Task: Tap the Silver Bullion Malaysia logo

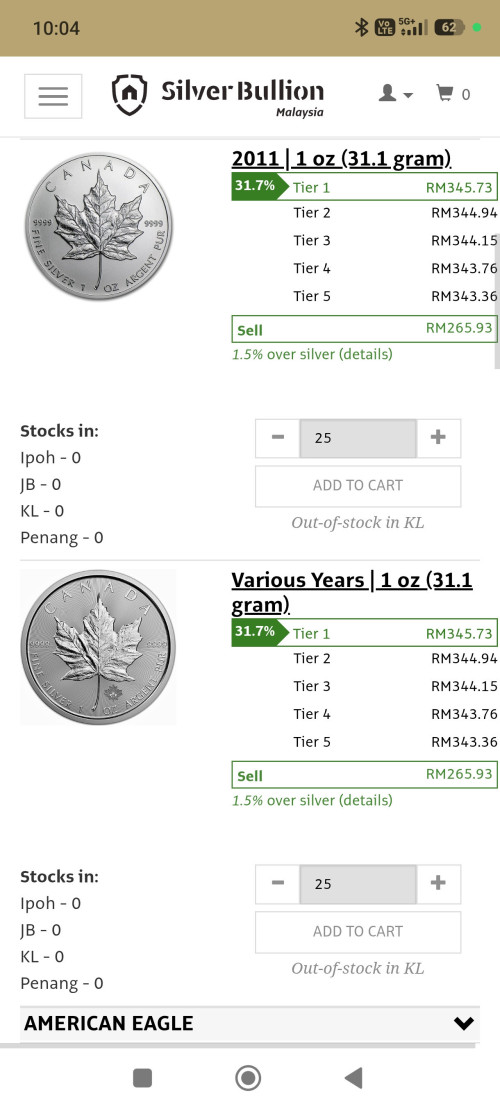Action: tap(218, 95)
